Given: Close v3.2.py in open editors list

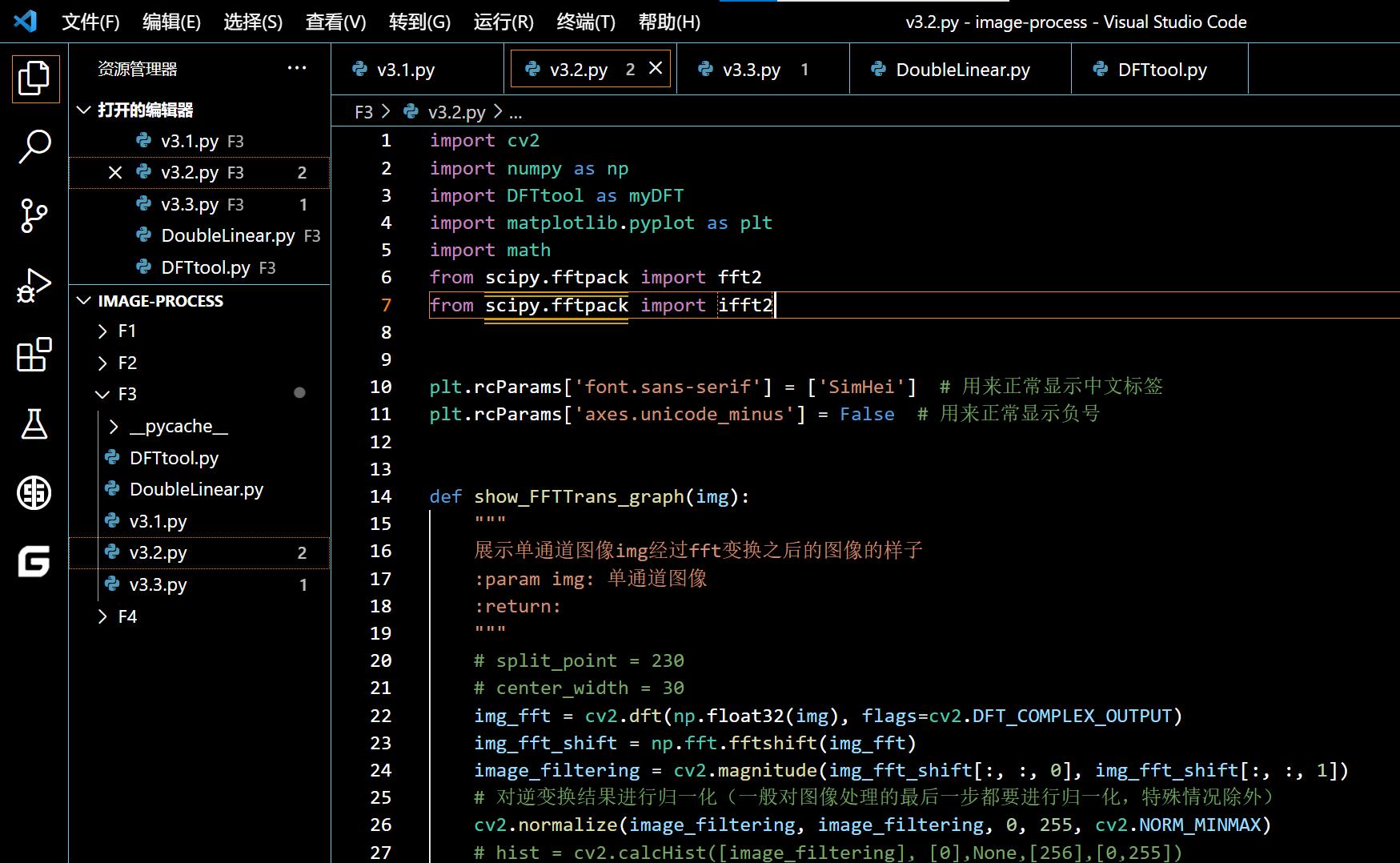Looking at the screenshot, I should (x=115, y=172).
